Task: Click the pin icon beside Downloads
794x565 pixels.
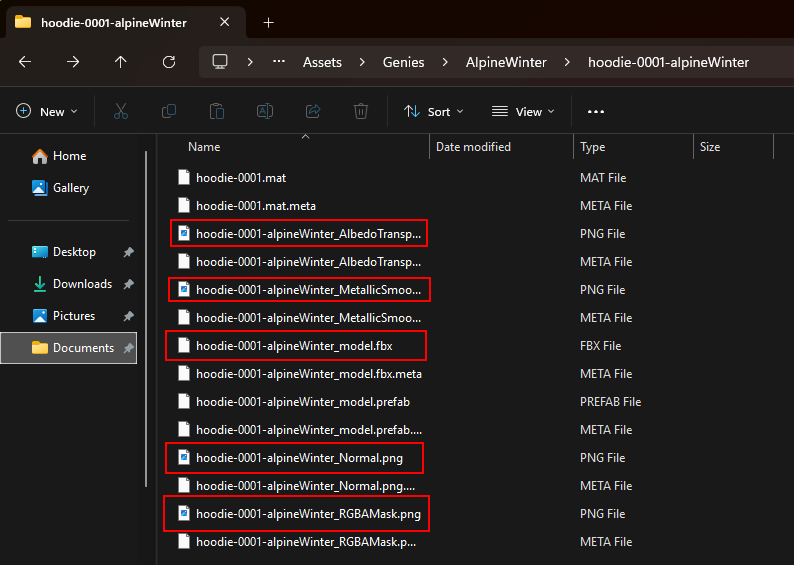Action: pyautogui.click(x=129, y=284)
